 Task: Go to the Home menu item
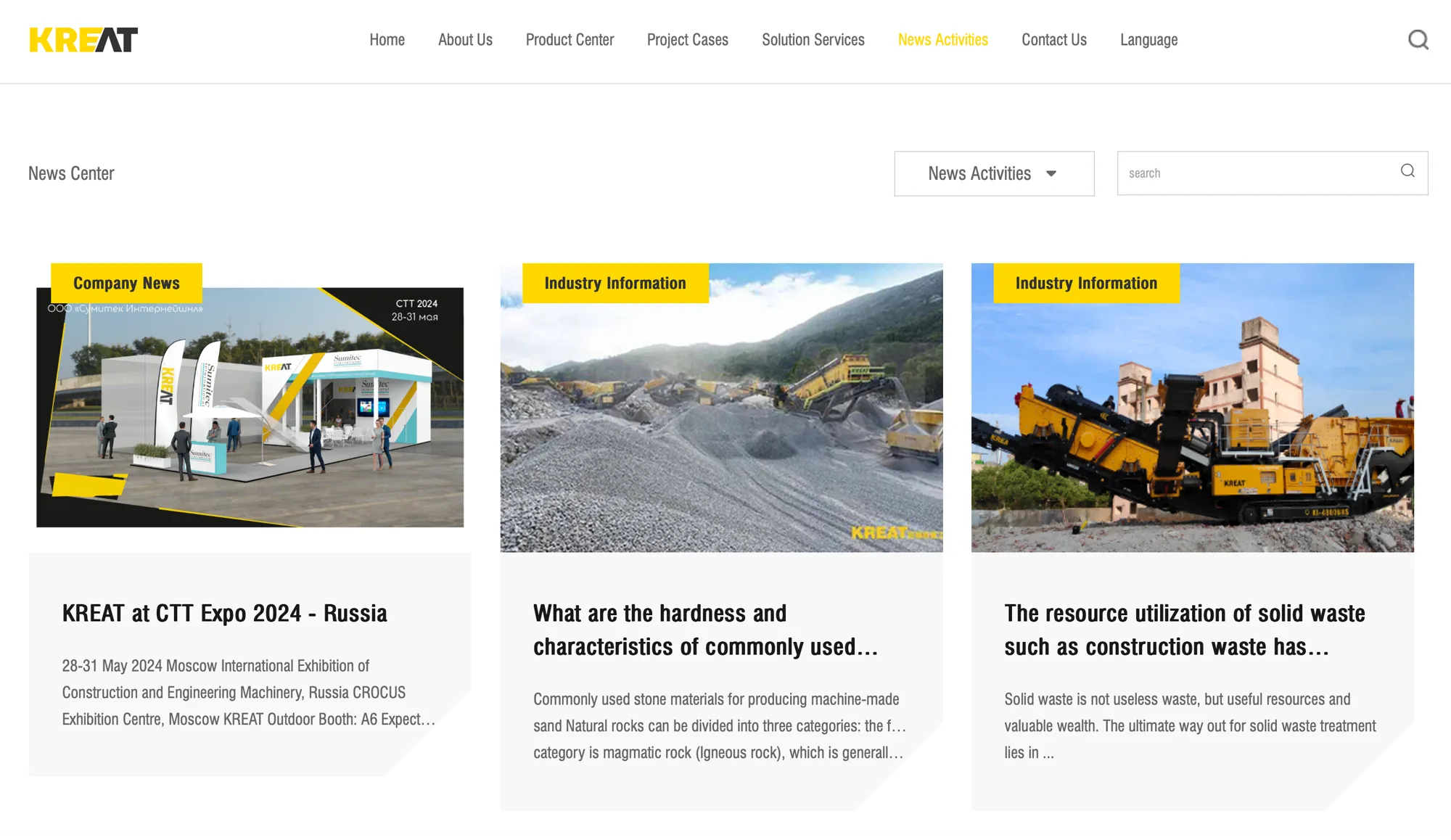coord(387,40)
